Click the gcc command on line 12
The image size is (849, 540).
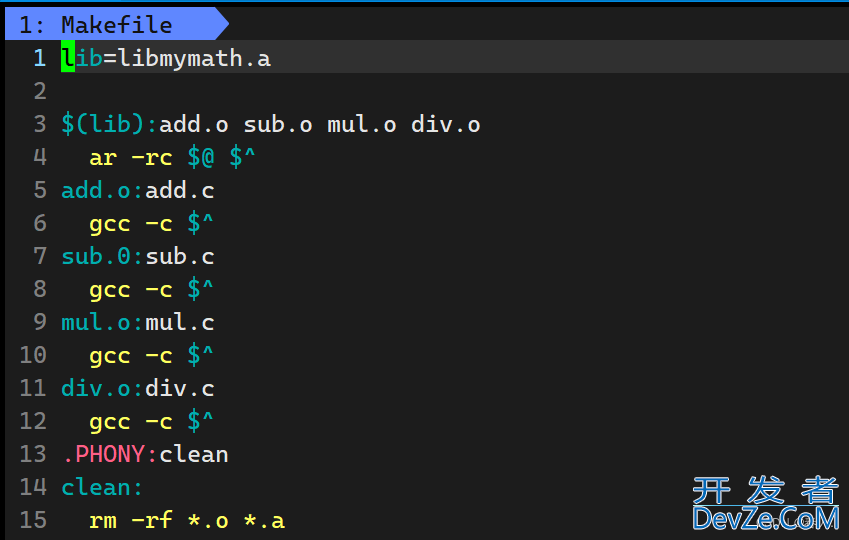[109, 421]
